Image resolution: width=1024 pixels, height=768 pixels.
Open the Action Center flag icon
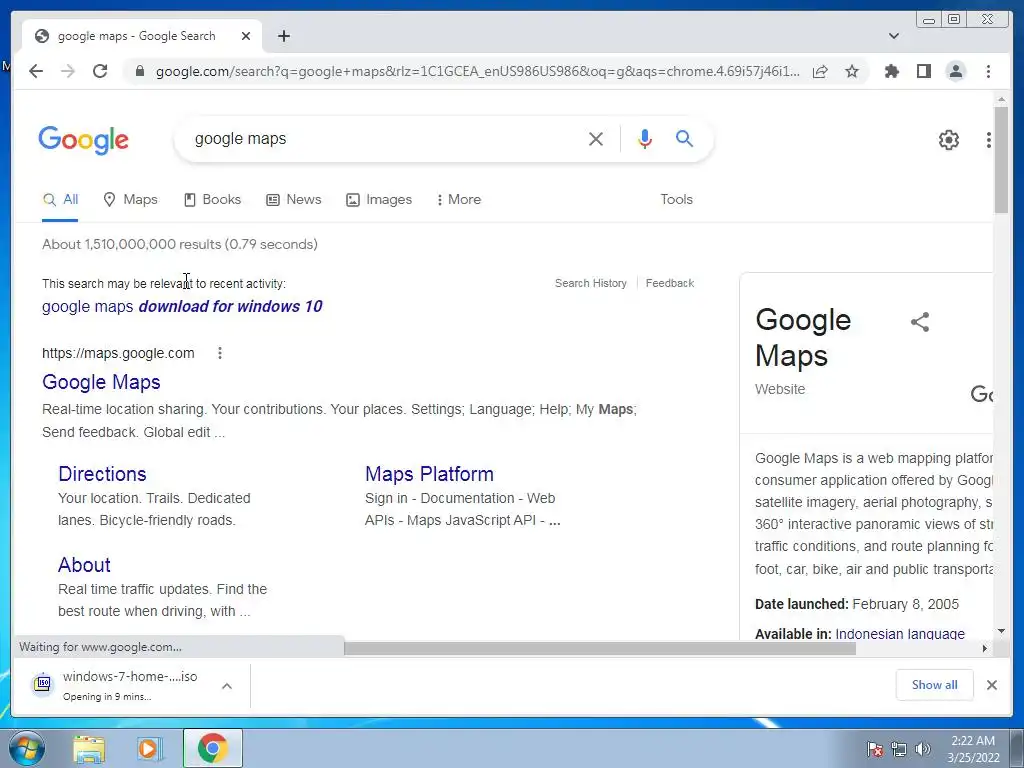(x=874, y=749)
